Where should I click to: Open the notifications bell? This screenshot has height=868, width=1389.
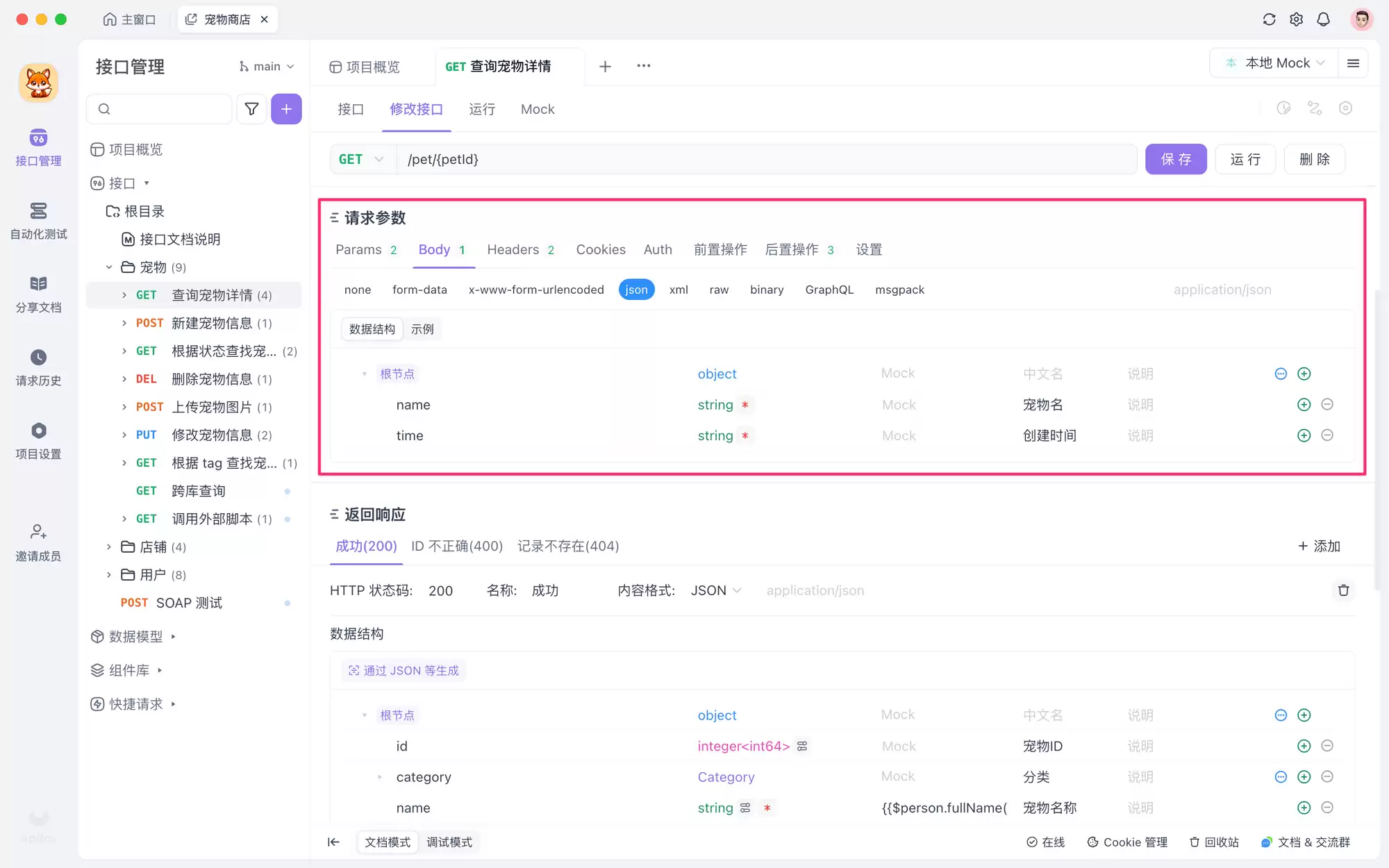click(1323, 19)
